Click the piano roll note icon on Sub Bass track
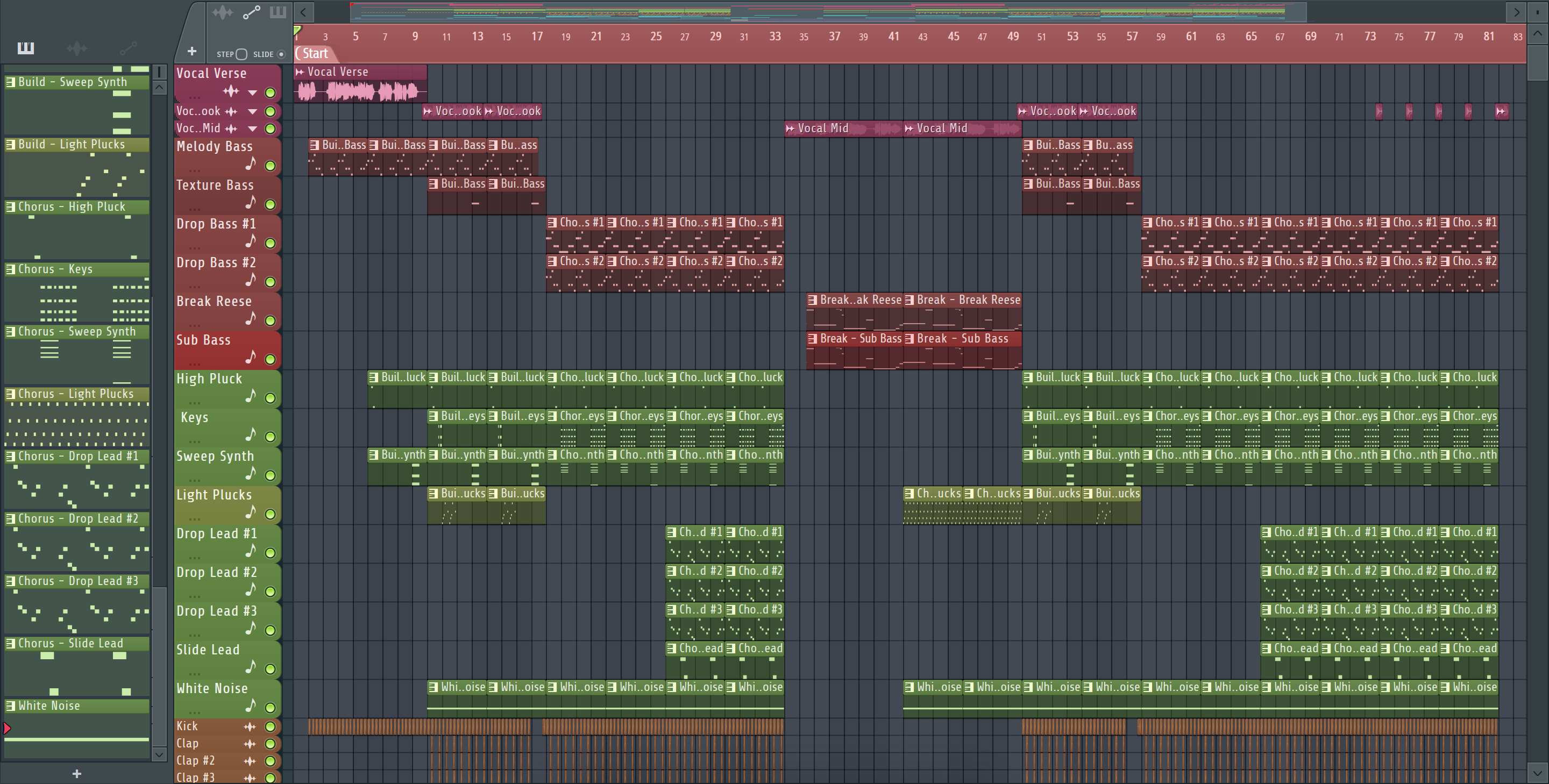The height and width of the screenshot is (784, 1549). point(251,357)
